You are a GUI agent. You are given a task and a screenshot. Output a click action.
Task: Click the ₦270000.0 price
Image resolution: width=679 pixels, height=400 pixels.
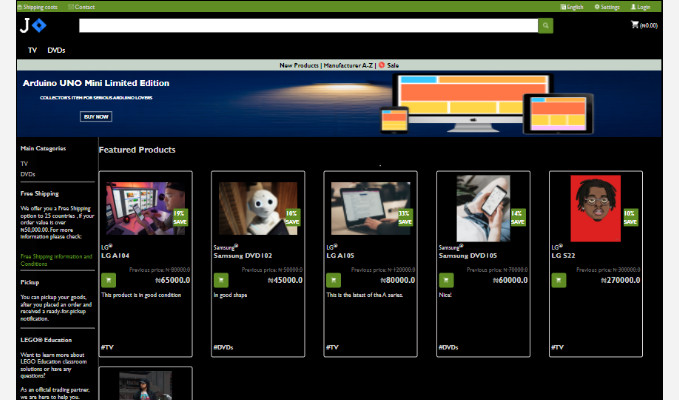[x=620, y=280]
